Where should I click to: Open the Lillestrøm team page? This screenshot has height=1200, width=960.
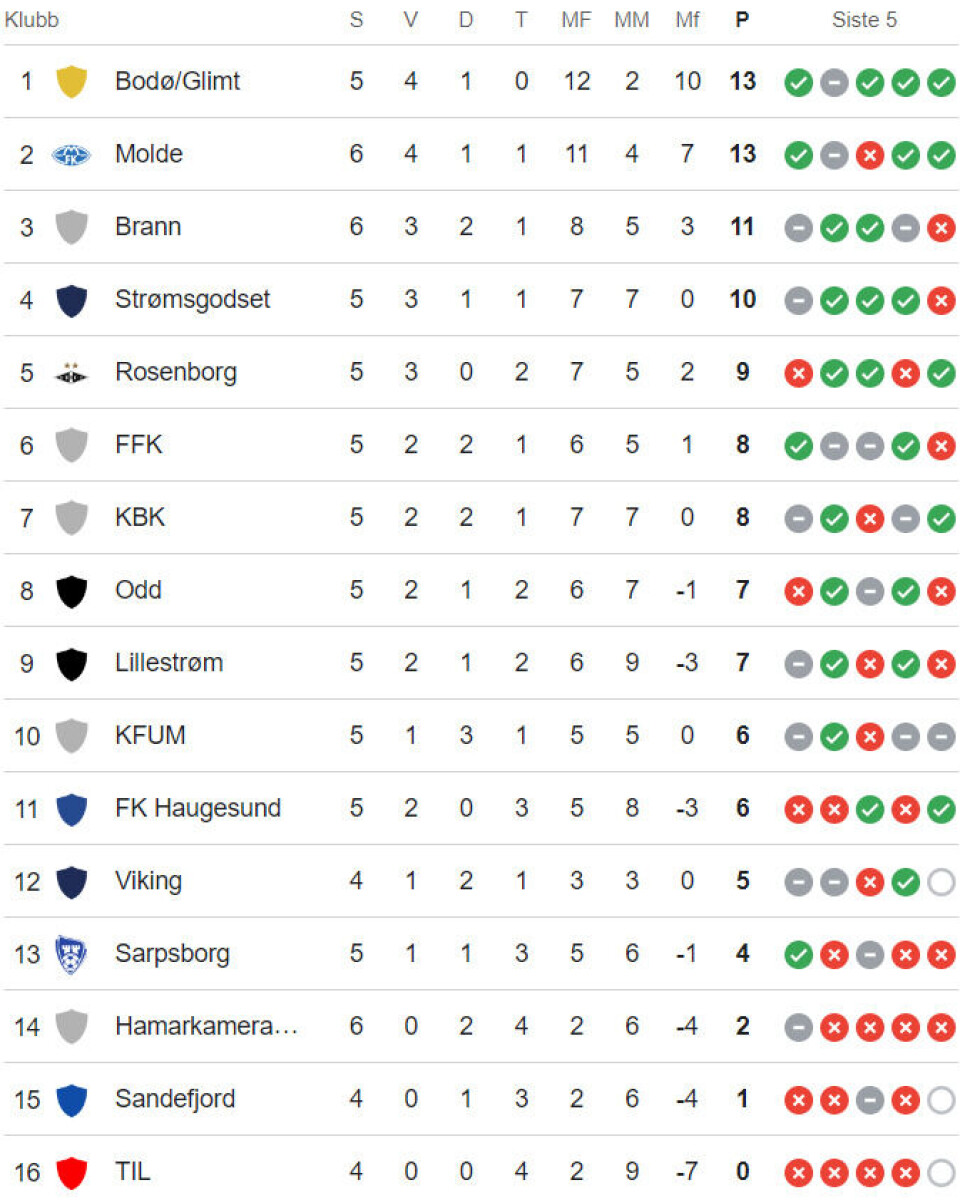tap(169, 663)
